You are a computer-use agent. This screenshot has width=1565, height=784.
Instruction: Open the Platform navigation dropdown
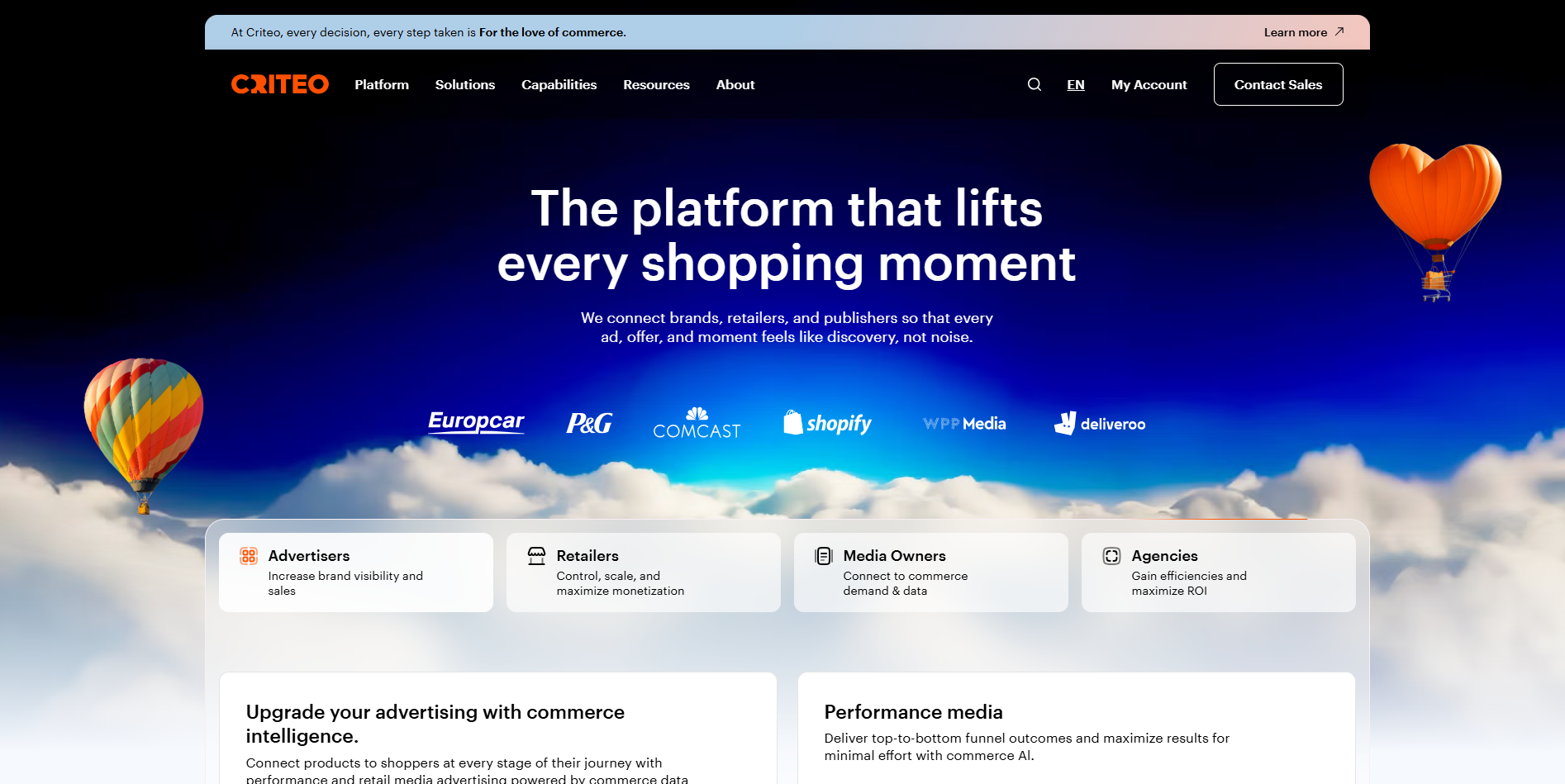coord(381,84)
